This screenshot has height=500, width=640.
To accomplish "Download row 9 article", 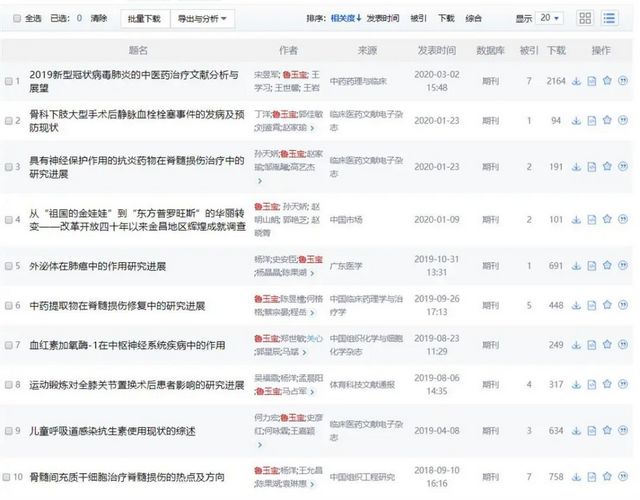I will coord(576,431).
